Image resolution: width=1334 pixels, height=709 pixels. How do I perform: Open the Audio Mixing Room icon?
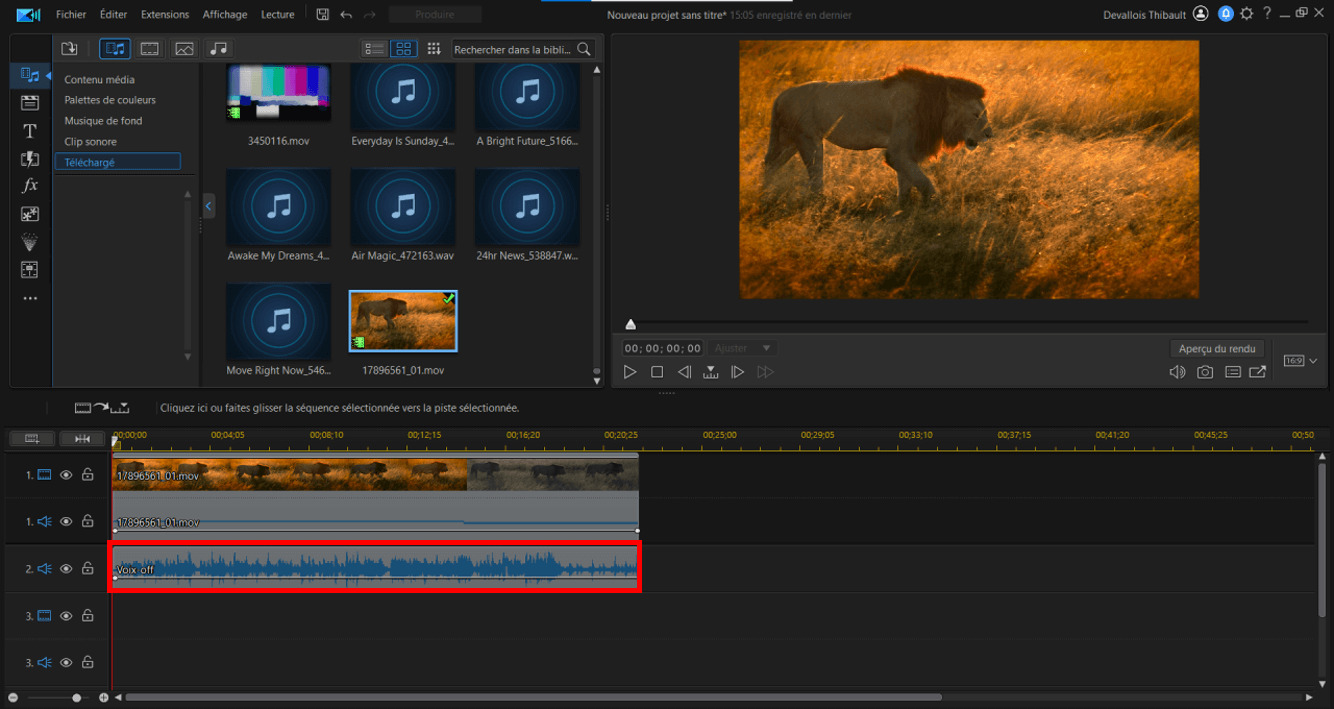30,270
